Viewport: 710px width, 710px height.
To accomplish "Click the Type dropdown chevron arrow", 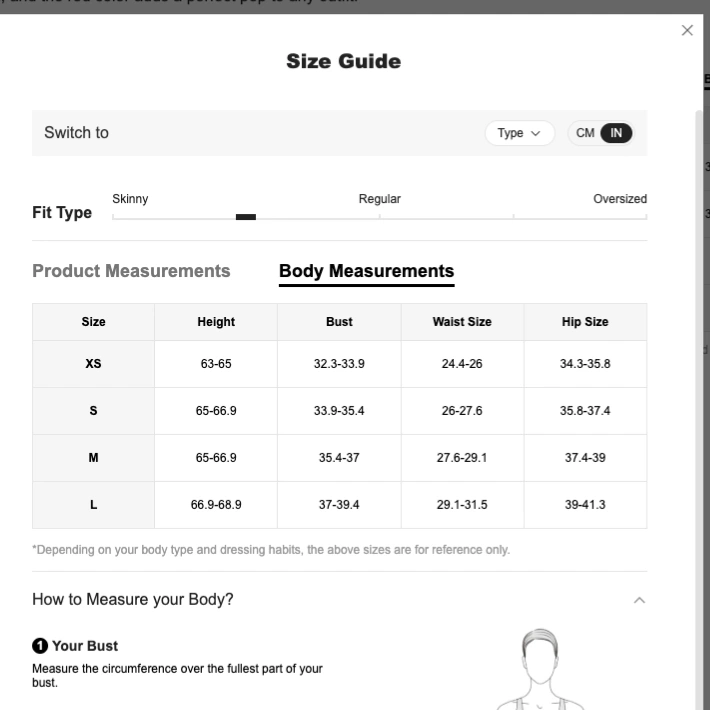I will pyautogui.click(x=536, y=133).
